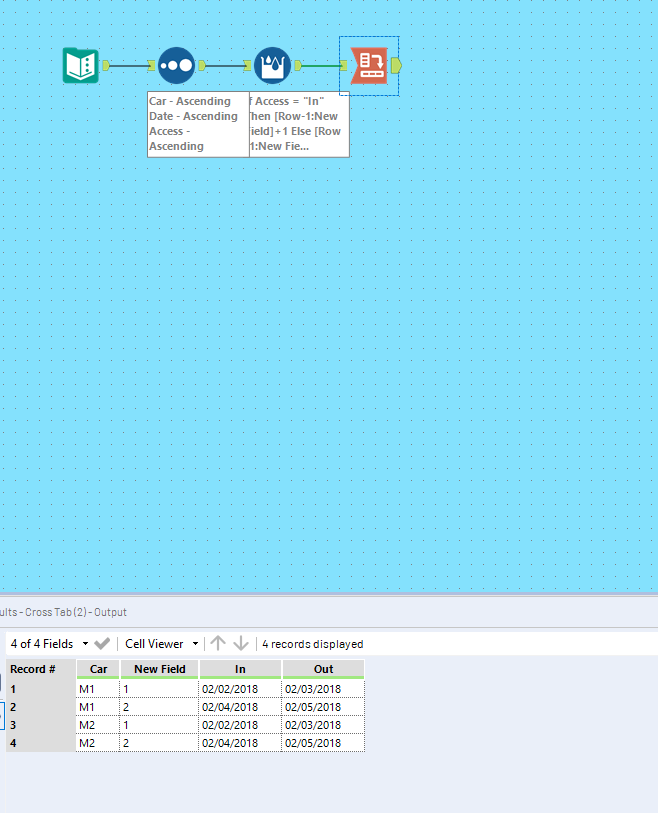658x813 pixels.
Task: Click Sort tool input anchor
Action: (151, 65)
